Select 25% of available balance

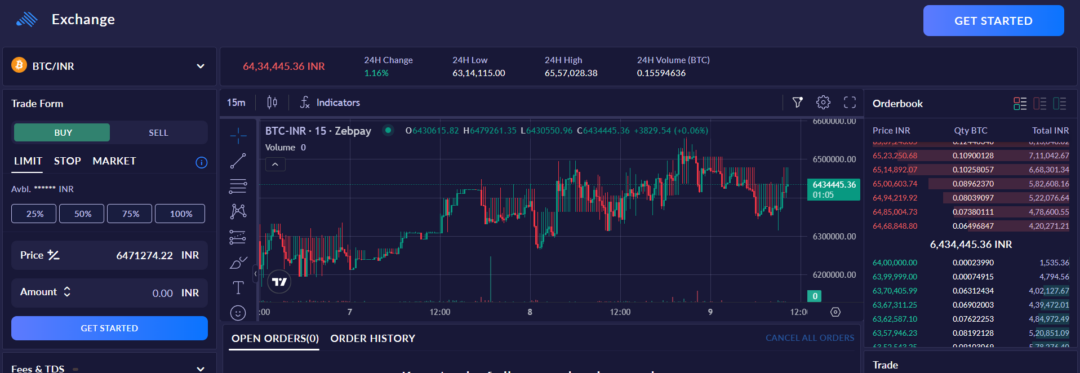(34, 213)
